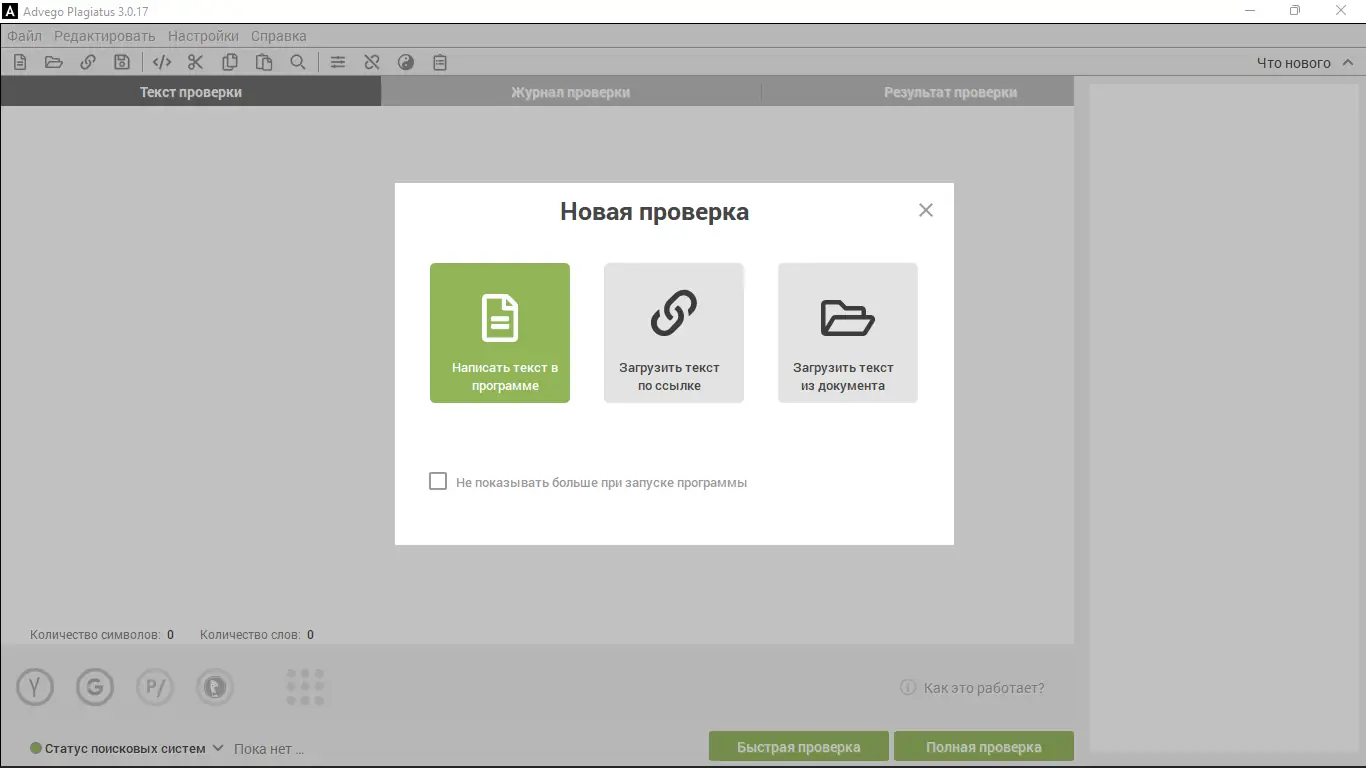1366x768 pixels.
Task: Choose Написать текст в программе tile
Action: [500, 333]
